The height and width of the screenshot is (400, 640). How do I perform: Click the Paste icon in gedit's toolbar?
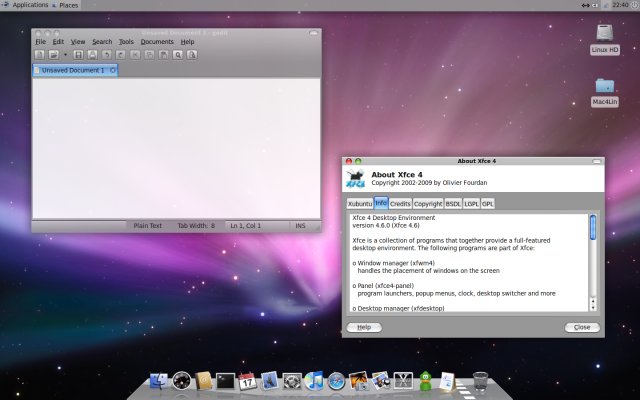[x=163, y=54]
